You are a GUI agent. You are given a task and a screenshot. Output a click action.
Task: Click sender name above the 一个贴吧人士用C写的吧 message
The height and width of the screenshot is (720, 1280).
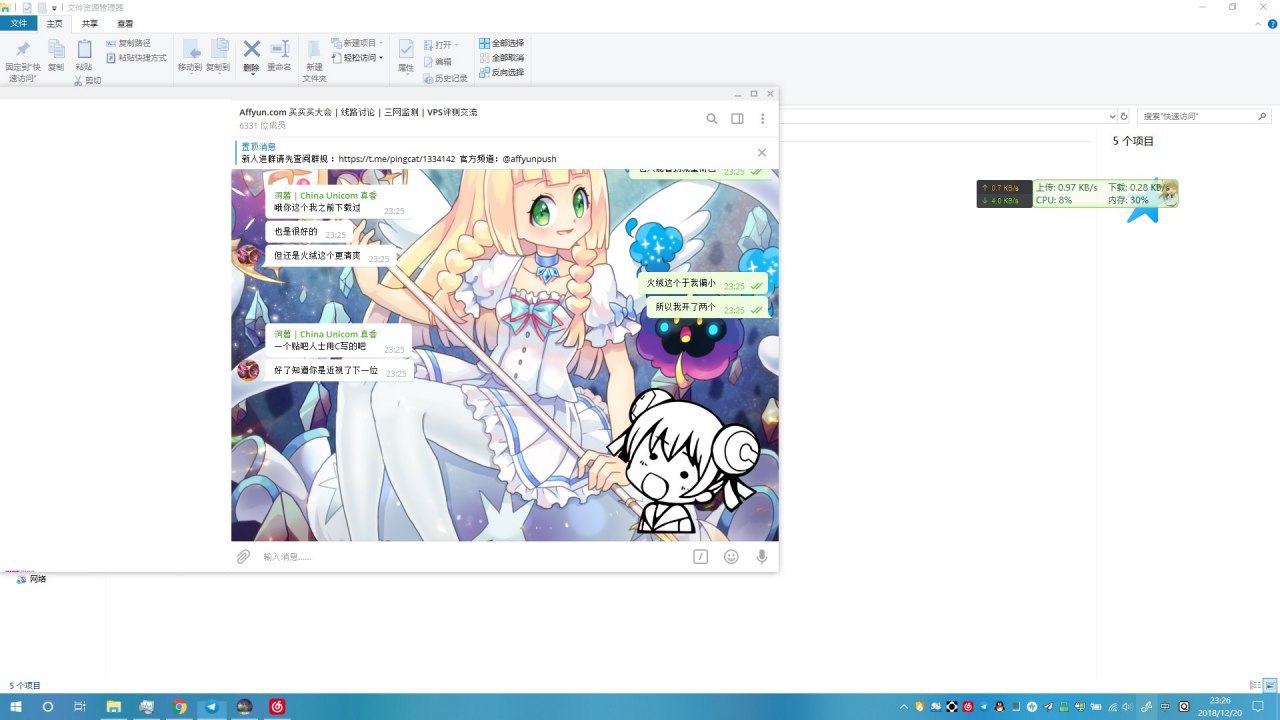pos(326,334)
